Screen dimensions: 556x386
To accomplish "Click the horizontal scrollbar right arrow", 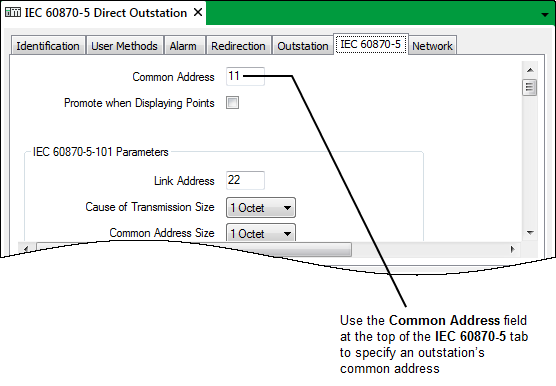I will tap(512, 249).
